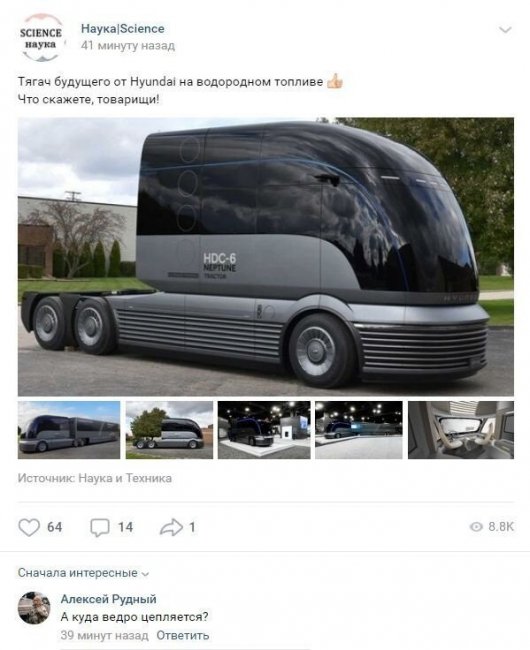Open fourth thumbnail of showroom truck

tap(358, 430)
